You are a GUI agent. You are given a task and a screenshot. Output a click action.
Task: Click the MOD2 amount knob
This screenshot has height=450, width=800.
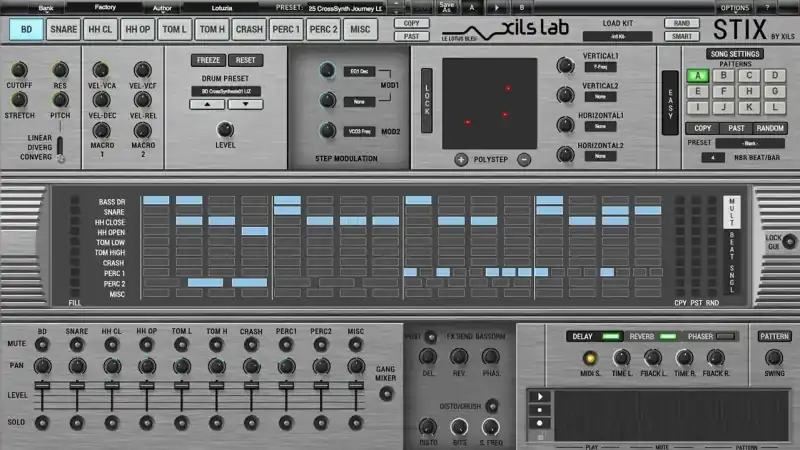(x=328, y=131)
